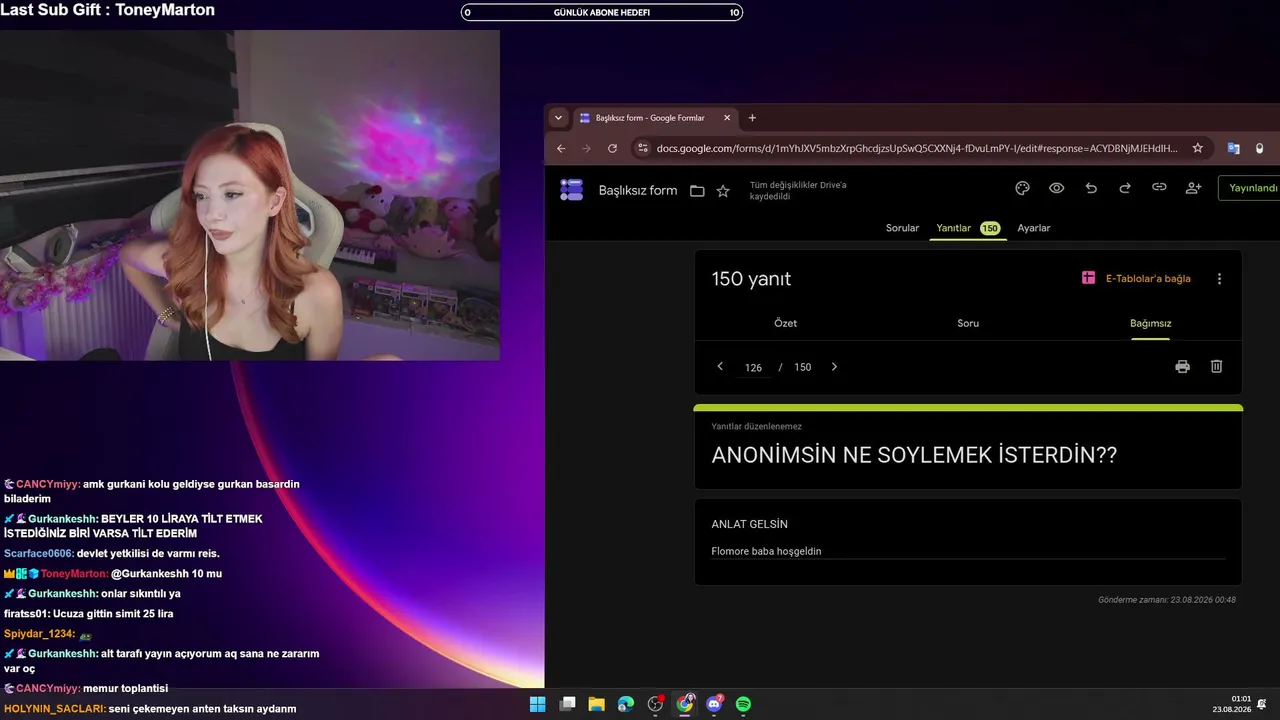The height and width of the screenshot is (720, 1280).
Task: Click the chat username HOLYNIN_SACLARI
Action: pos(54,709)
